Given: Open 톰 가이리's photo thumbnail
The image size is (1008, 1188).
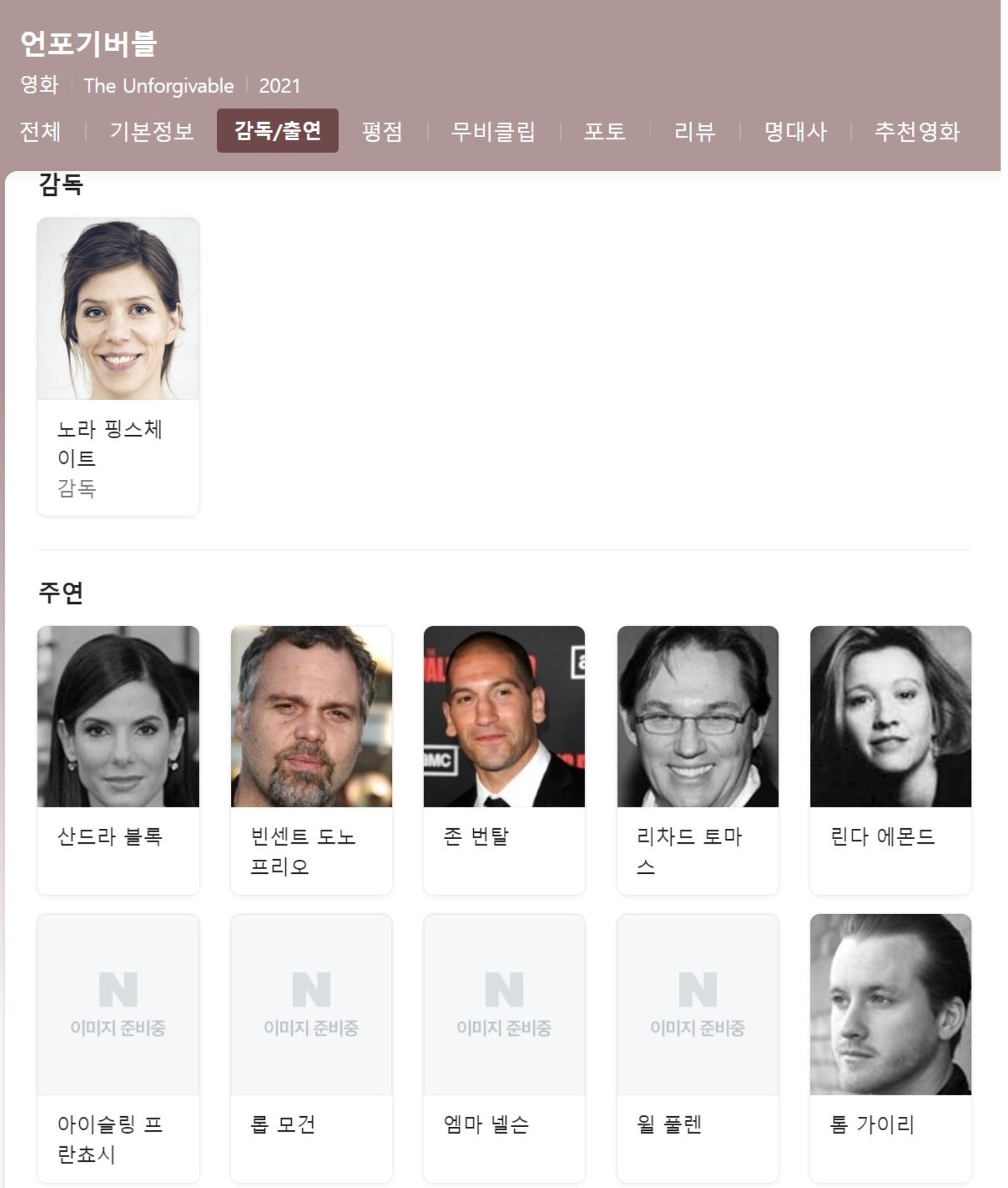Looking at the screenshot, I should point(891,1004).
